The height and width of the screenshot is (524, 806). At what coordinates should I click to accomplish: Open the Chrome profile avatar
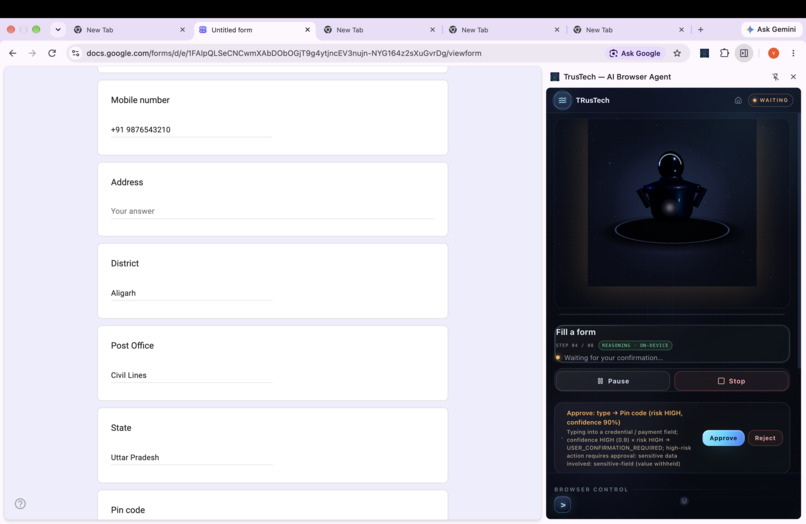tap(773, 53)
